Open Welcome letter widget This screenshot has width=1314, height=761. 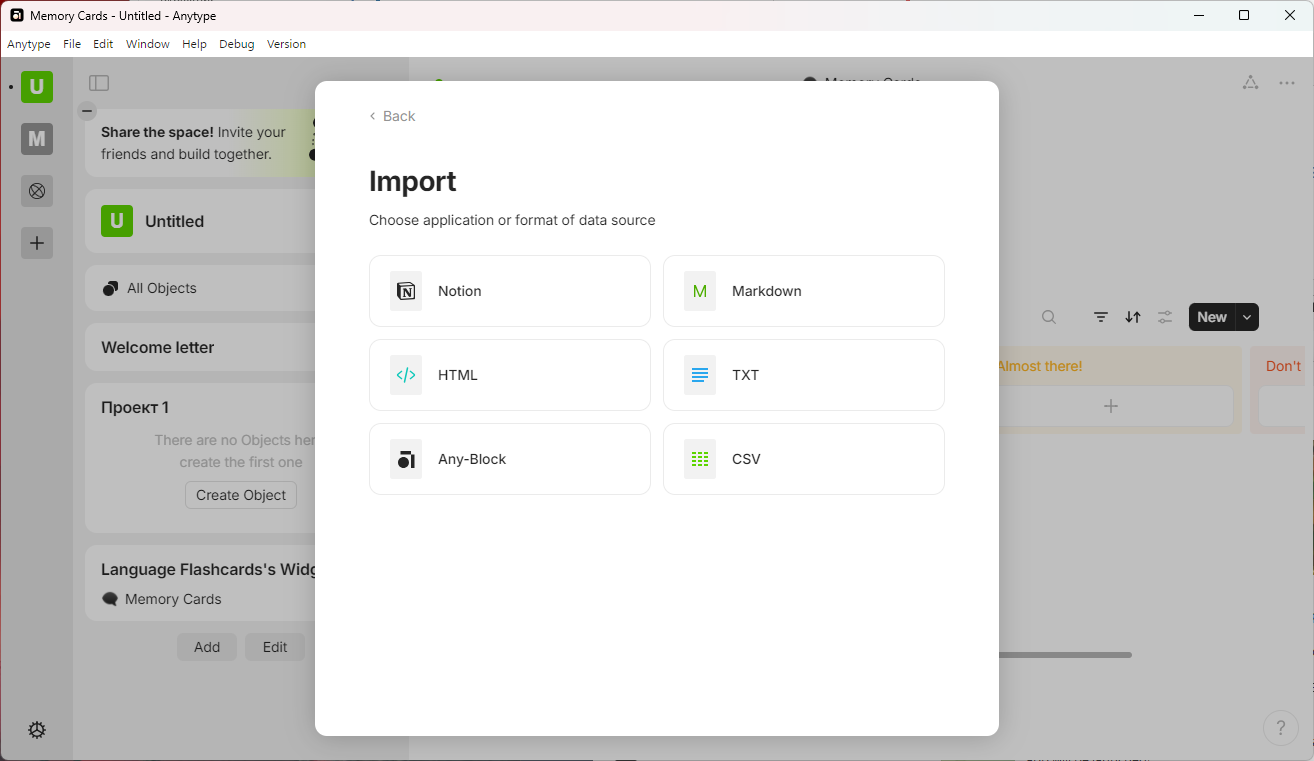coord(200,347)
